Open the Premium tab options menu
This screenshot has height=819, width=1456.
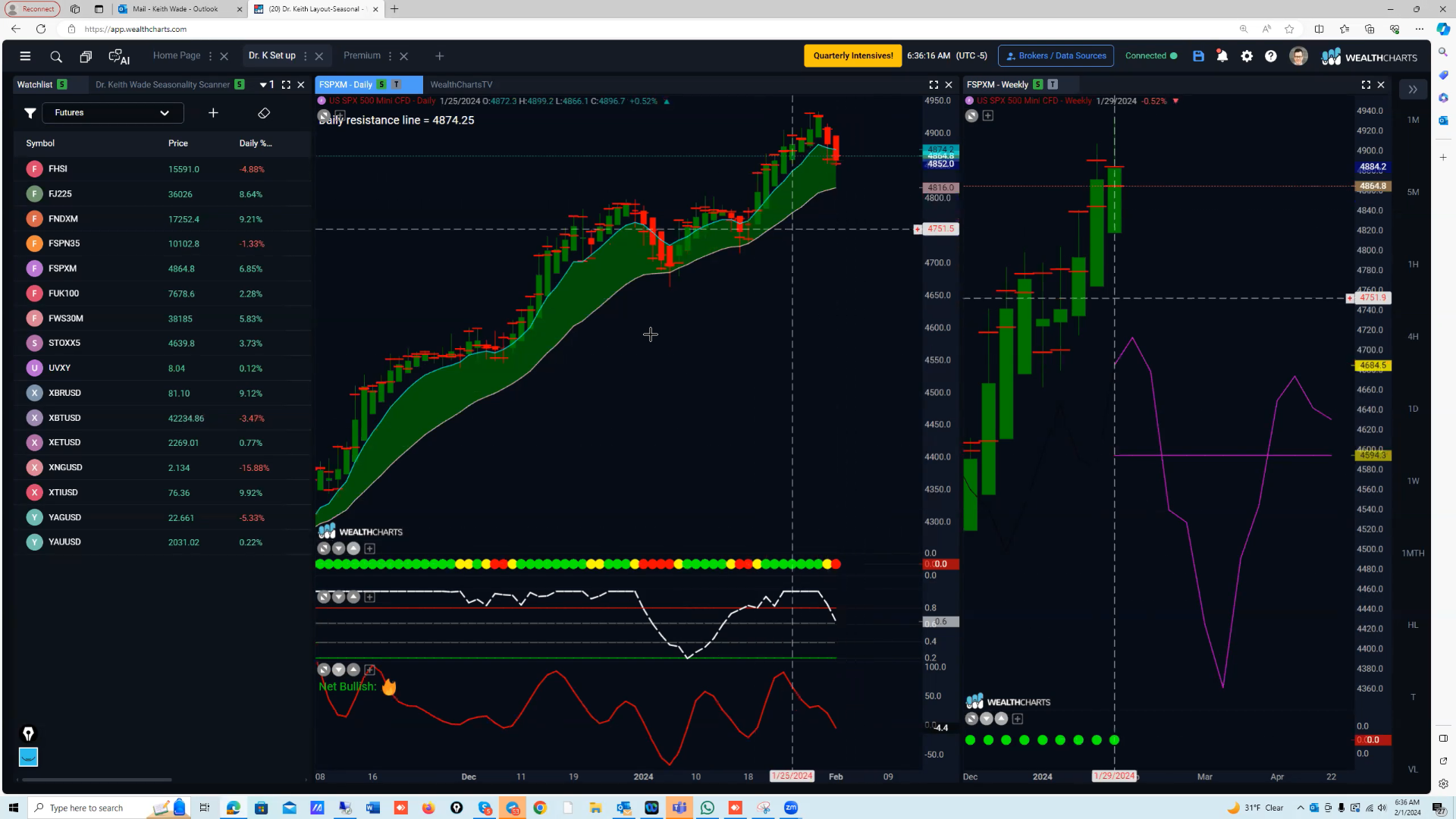click(390, 56)
